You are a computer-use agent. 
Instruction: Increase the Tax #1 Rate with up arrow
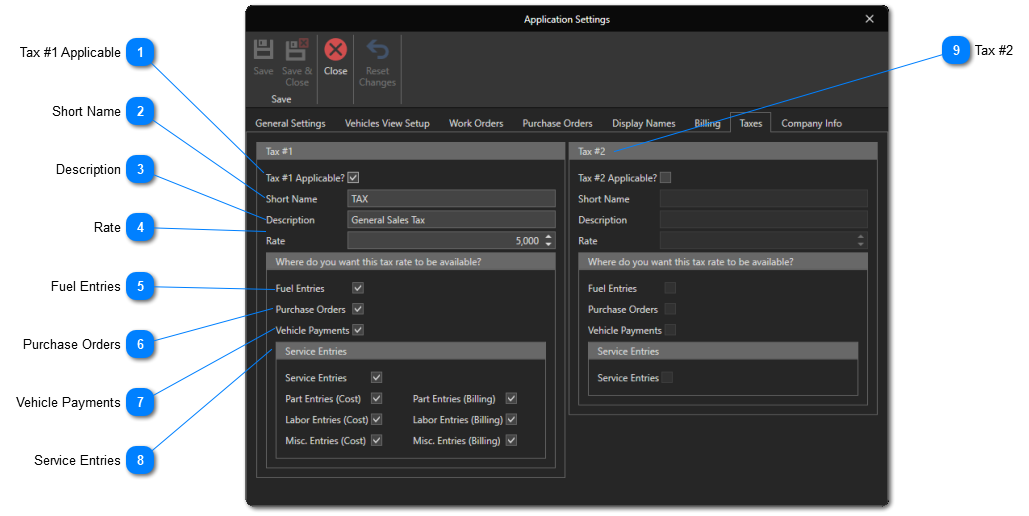tap(549, 237)
